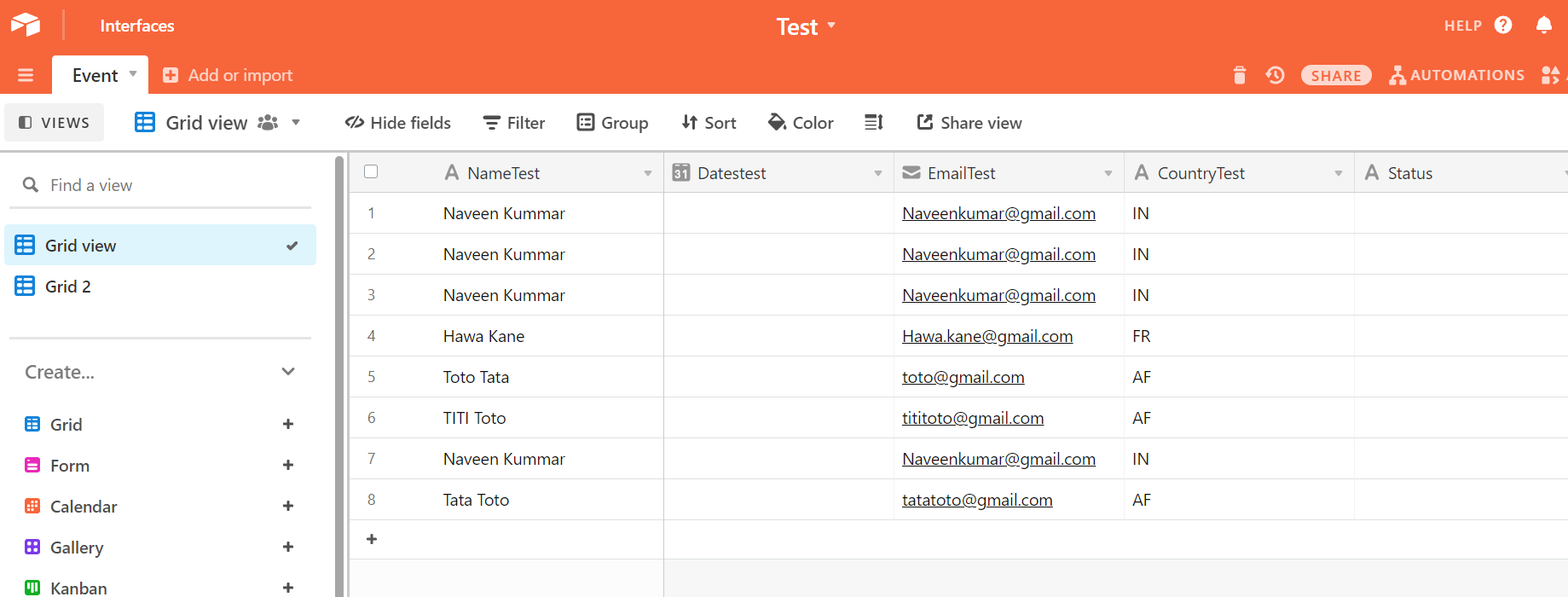Open the trash bin icon
This screenshot has height=597, width=1568.
coord(1240,75)
